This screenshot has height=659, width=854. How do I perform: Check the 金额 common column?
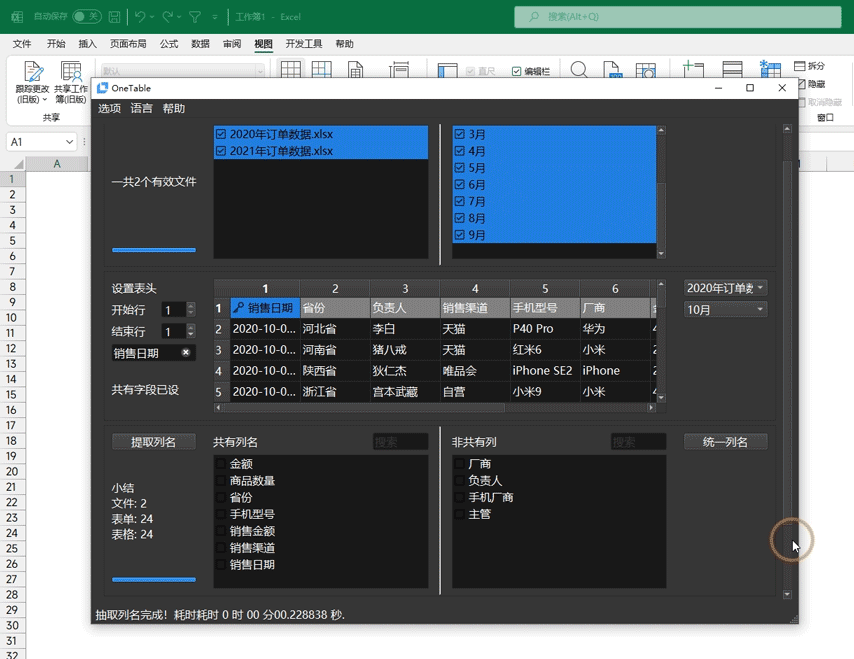pyautogui.click(x=221, y=463)
